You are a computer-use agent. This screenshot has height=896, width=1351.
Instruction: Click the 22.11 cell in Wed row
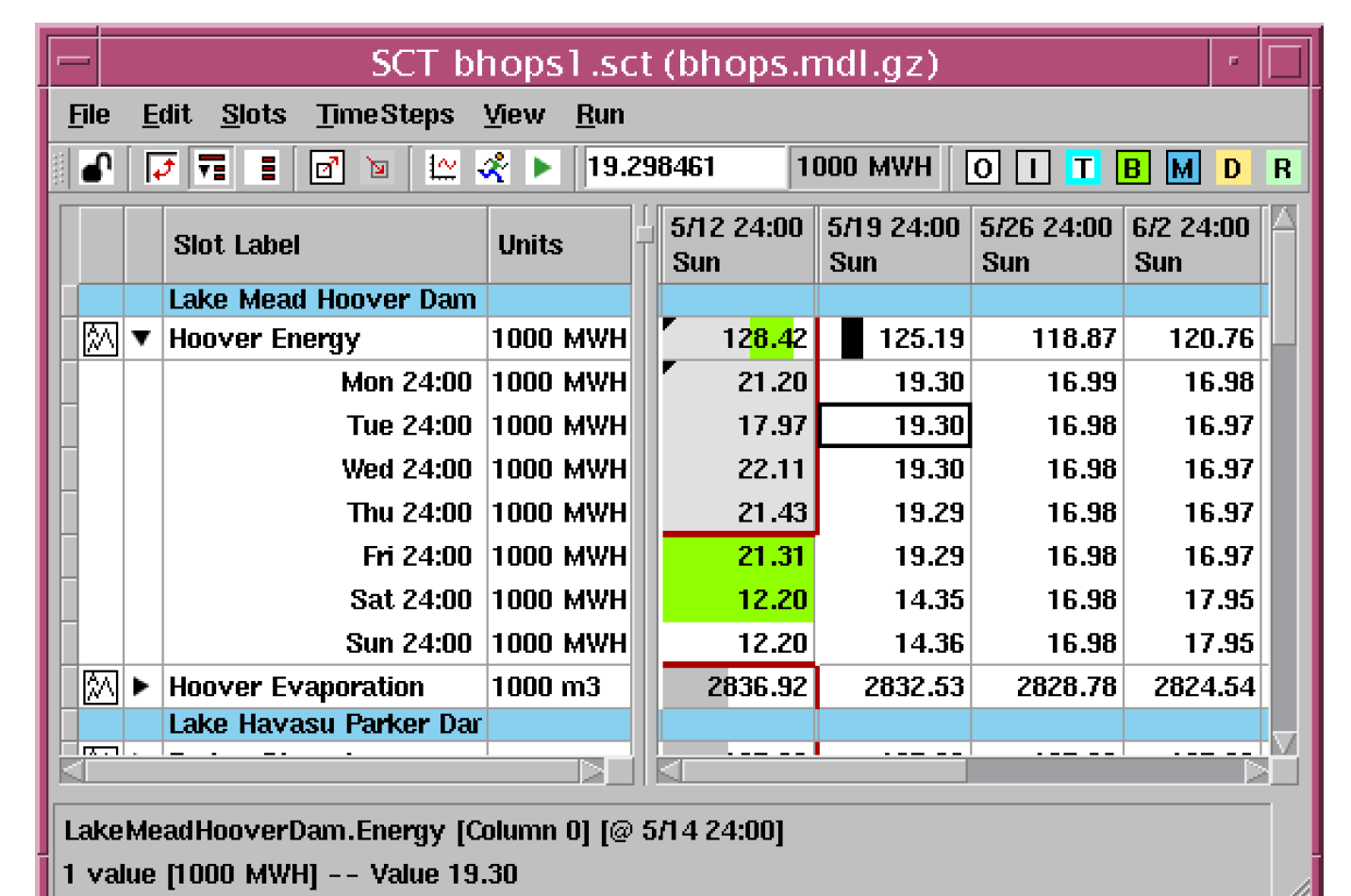[738, 469]
